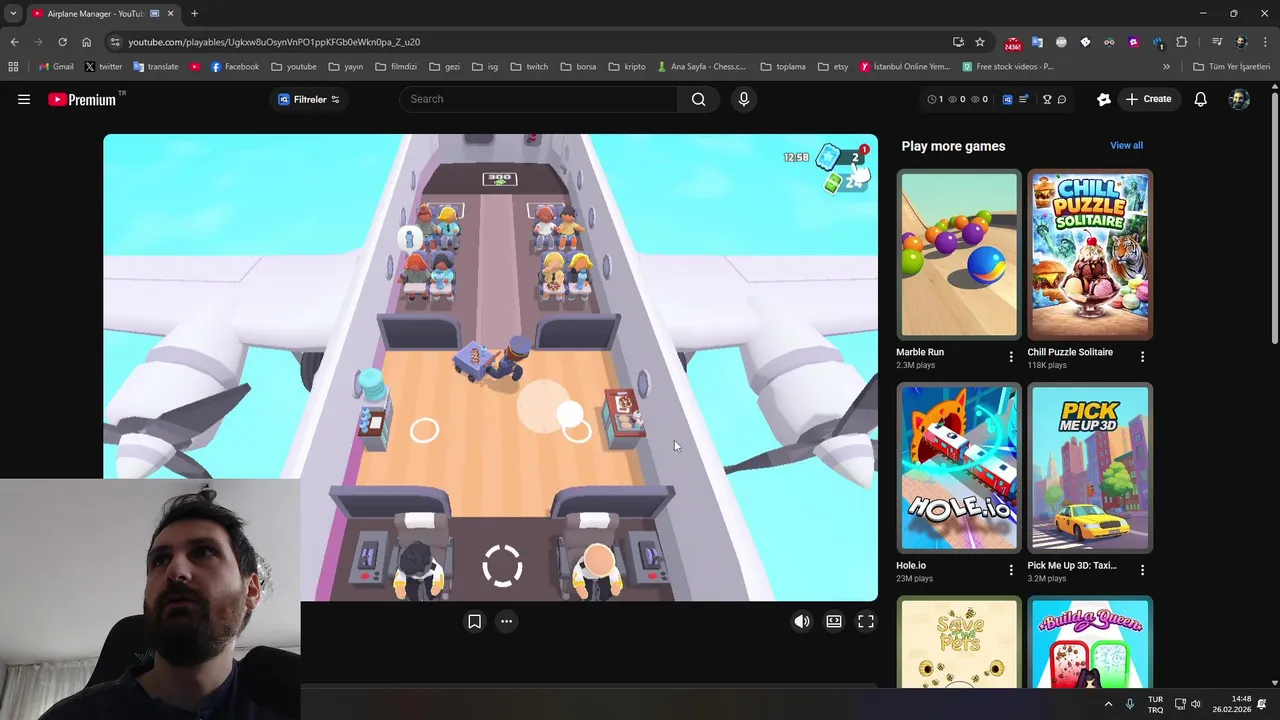Open the youtube bookmarks folder

click(x=294, y=67)
